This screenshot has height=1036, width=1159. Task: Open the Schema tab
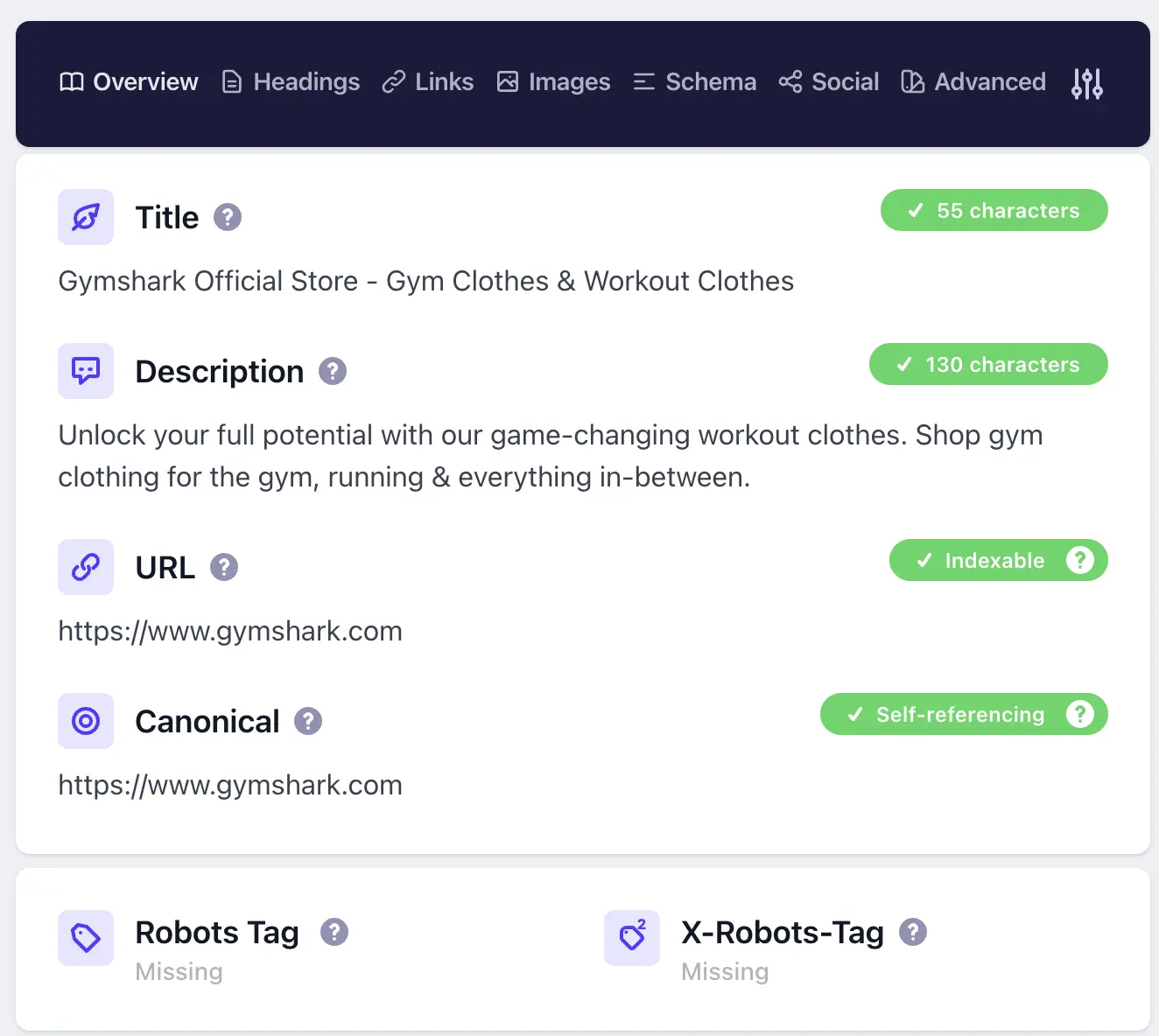click(x=694, y=82)
